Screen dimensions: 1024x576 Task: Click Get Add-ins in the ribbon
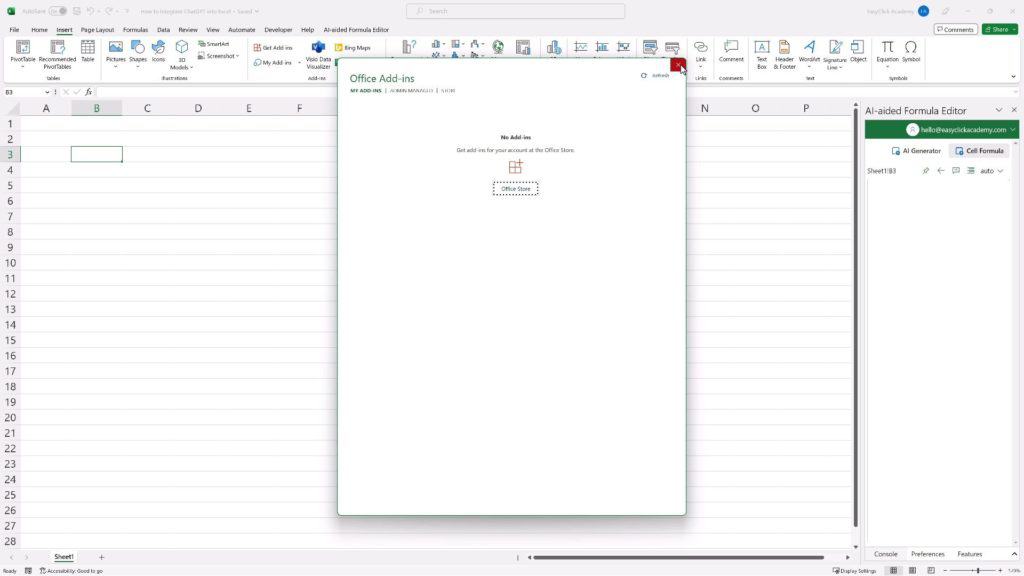pyautogui.click(x=273, y=48)
